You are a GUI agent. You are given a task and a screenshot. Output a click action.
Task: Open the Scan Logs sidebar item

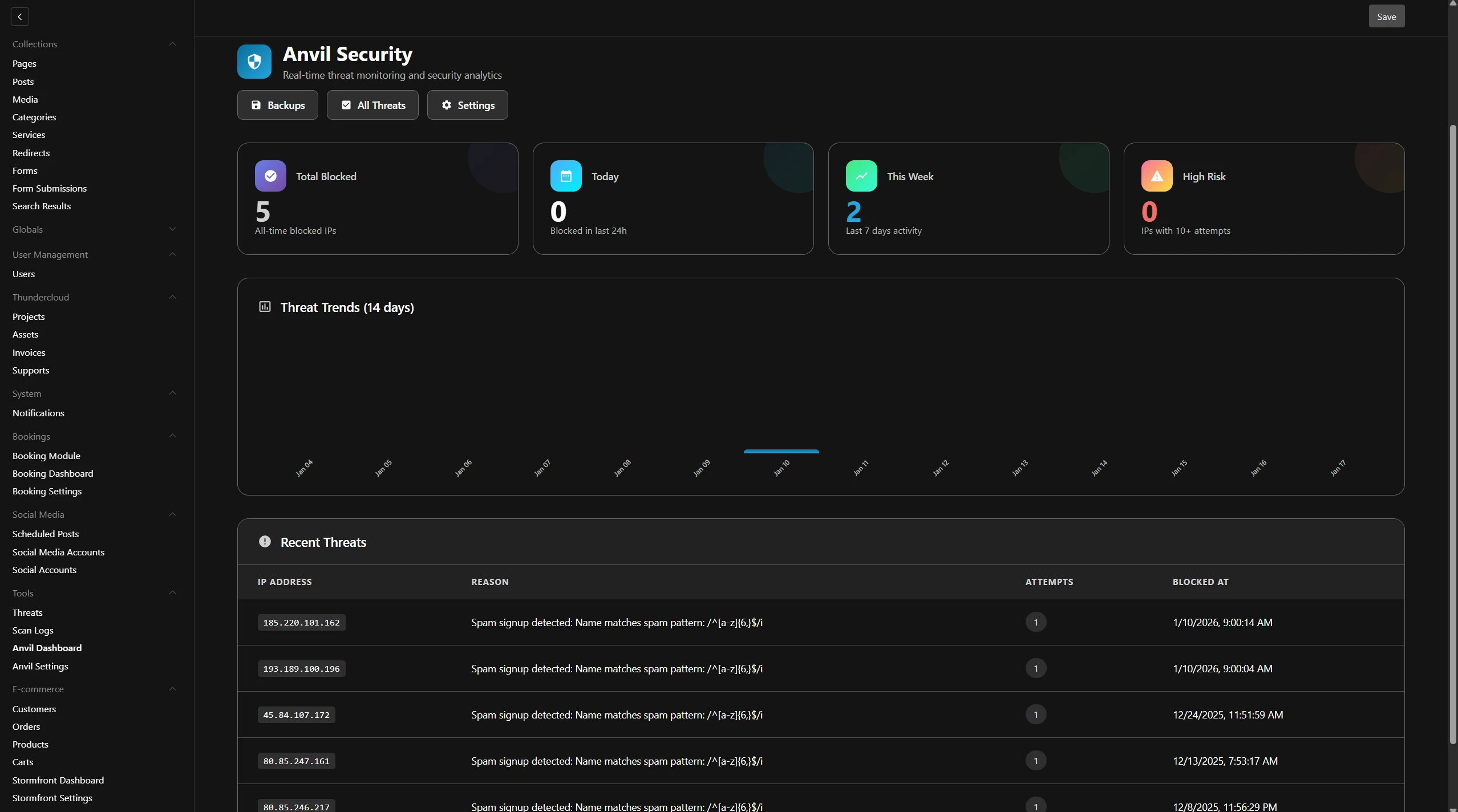point(33,630)
